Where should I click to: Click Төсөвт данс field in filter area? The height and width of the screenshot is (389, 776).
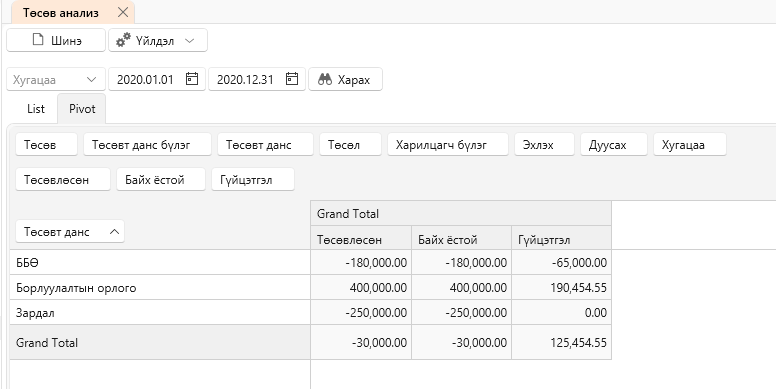[265, 145]
